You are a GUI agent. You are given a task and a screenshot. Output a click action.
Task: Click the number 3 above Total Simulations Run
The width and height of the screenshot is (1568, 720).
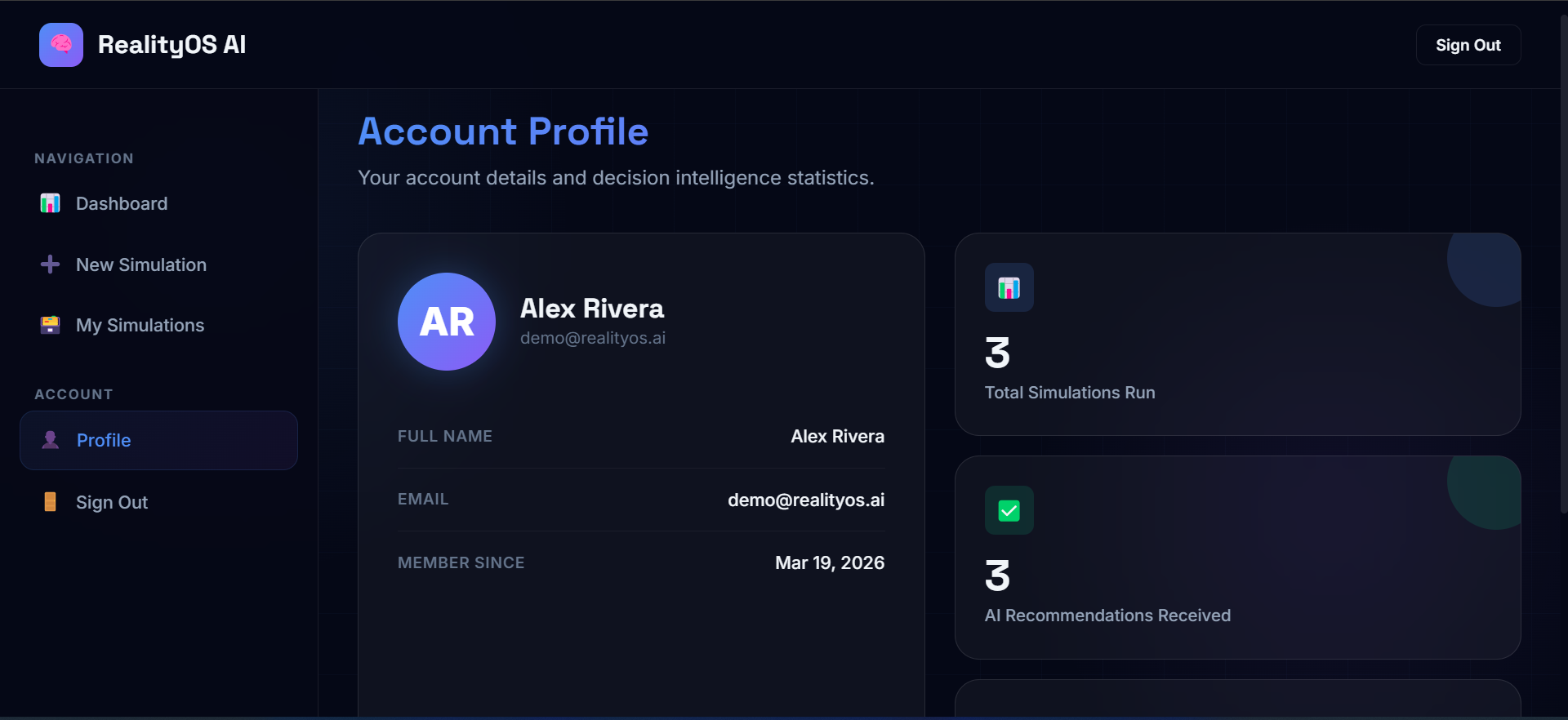click(x=997, y=353)
